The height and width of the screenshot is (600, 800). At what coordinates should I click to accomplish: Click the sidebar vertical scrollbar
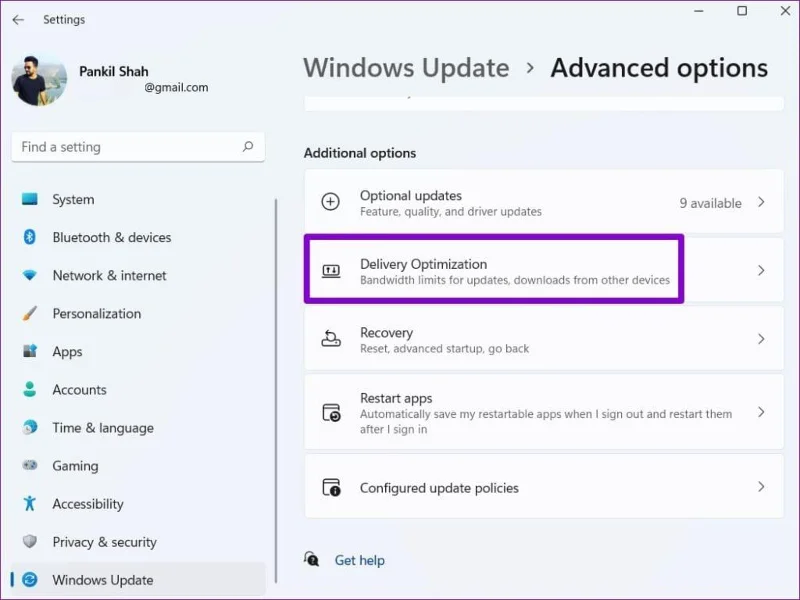(276, 390)
